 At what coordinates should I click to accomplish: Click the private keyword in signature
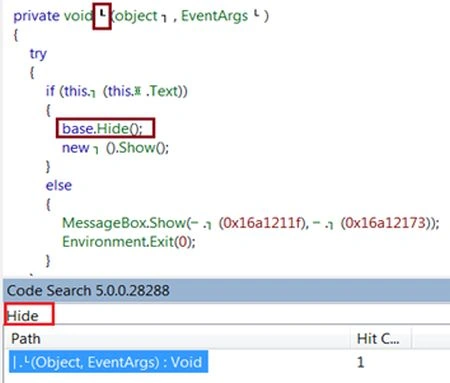[36, 16]
